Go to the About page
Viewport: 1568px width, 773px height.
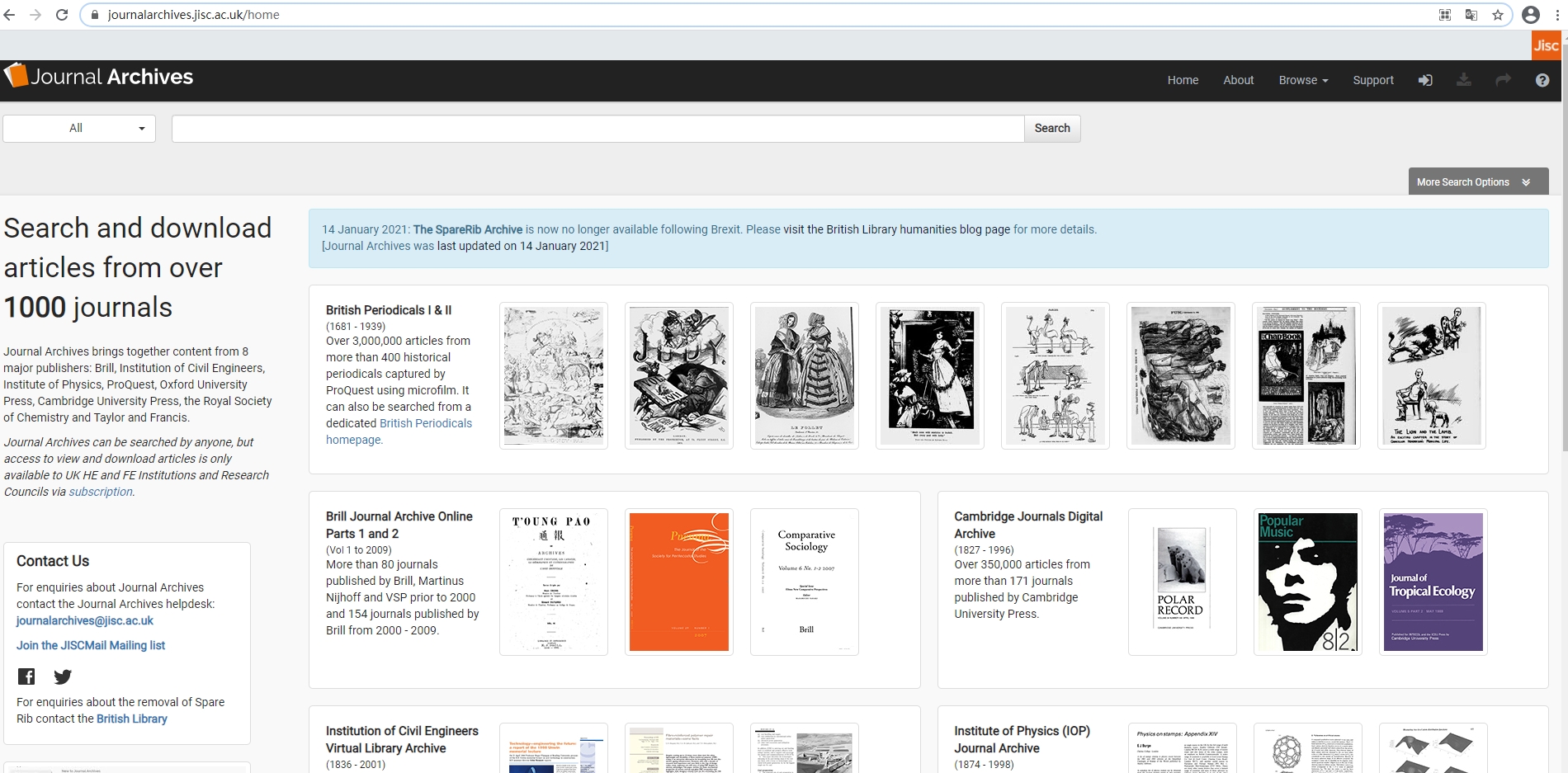click(x=1238, y=80)
